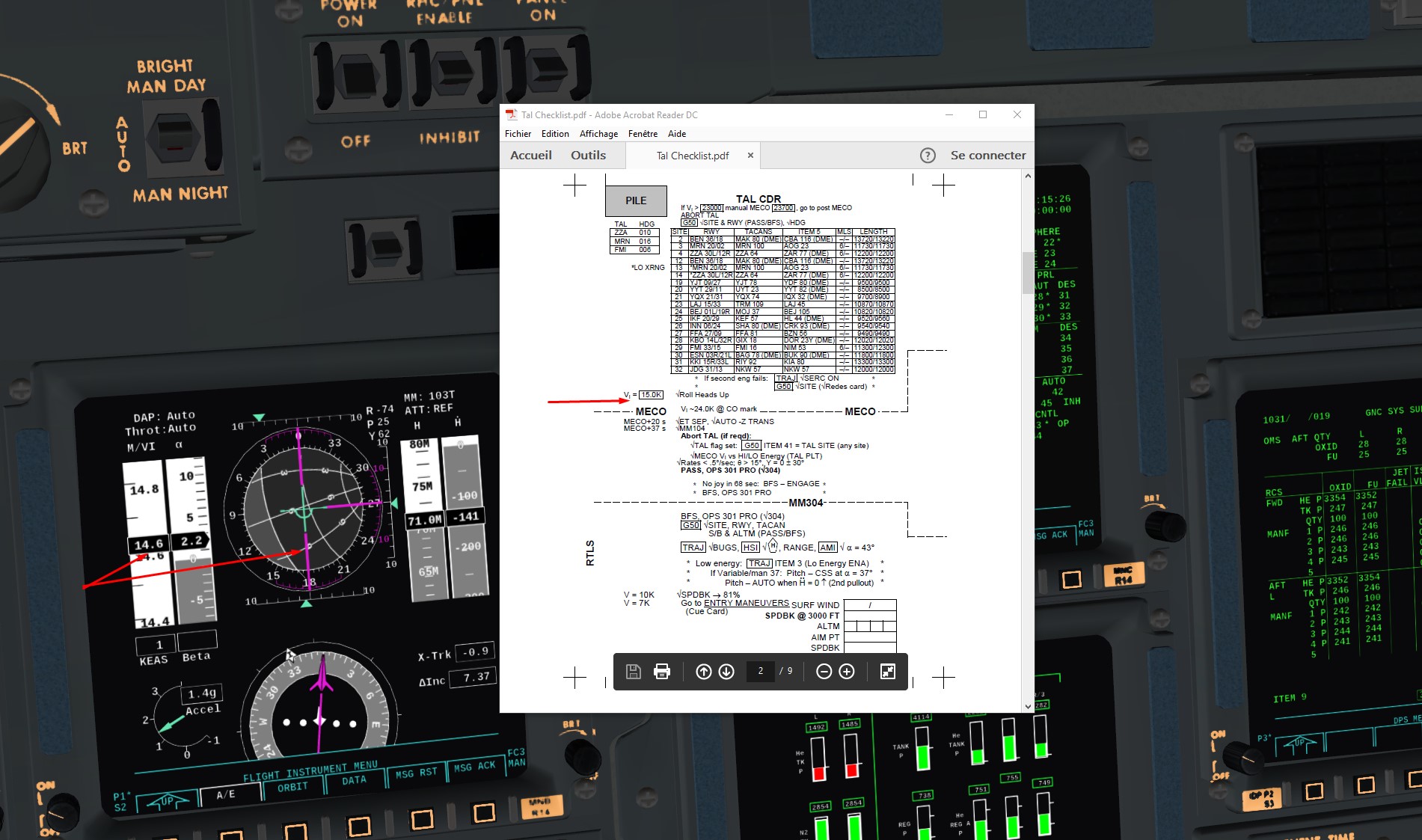
Task: Switch to the Accueil tab
Action: point(531,156)
